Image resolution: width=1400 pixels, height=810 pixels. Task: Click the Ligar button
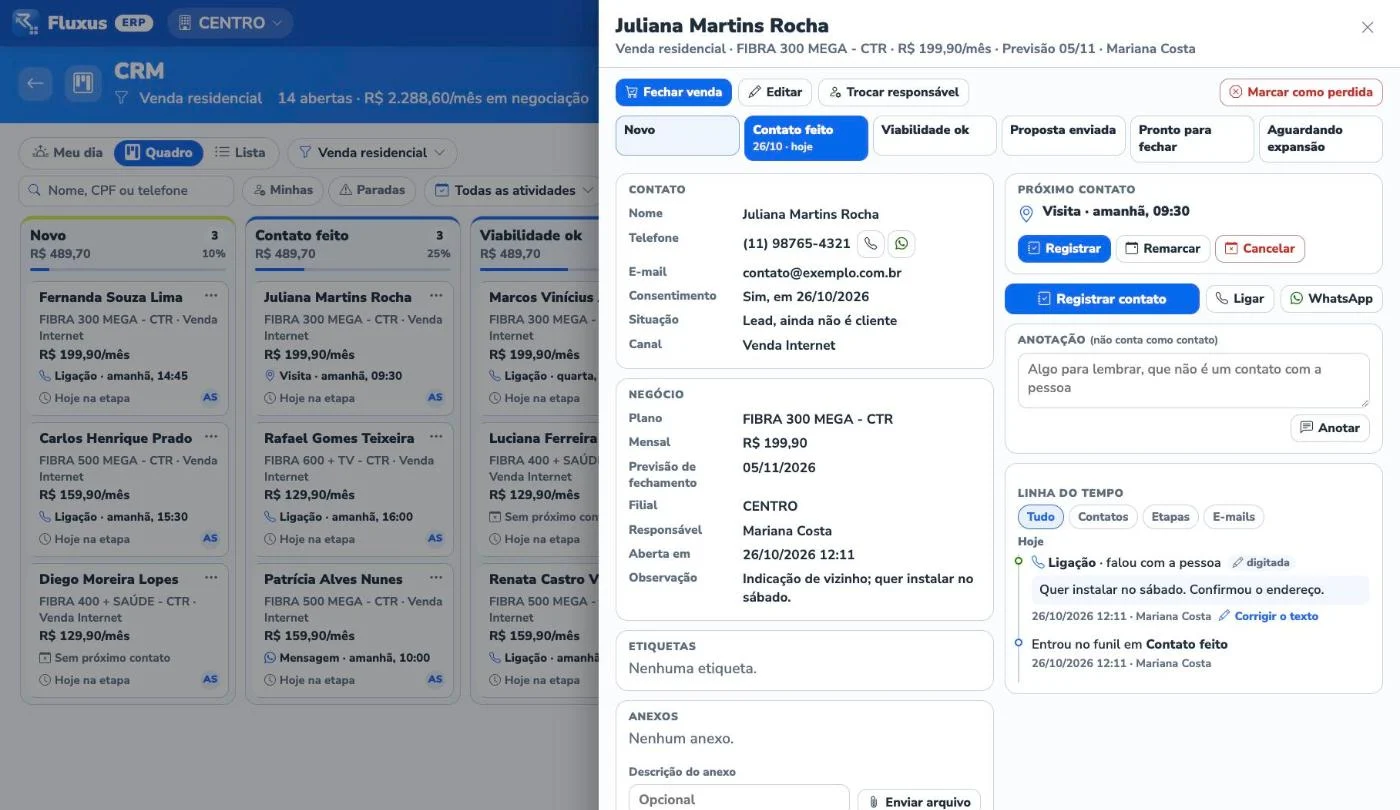tap(1240, 299)
